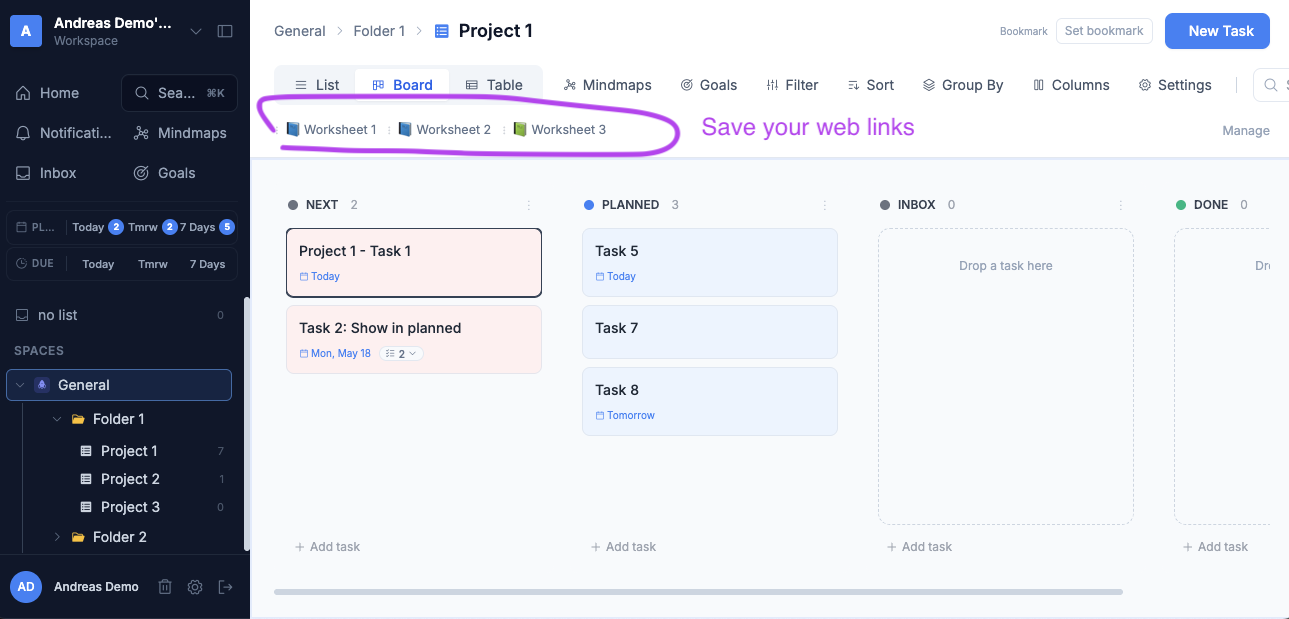Open Worksheet 3 link
This screenshot has height=619, width=1289.
click(559, 130)
